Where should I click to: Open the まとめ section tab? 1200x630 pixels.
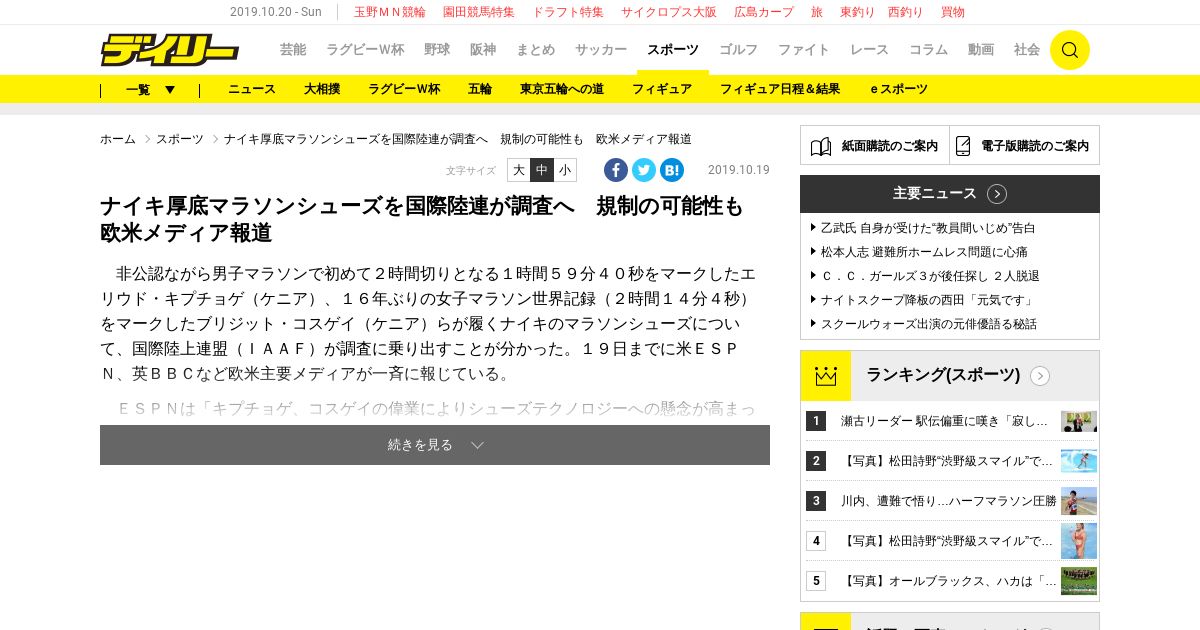click(x=535, y=49)
